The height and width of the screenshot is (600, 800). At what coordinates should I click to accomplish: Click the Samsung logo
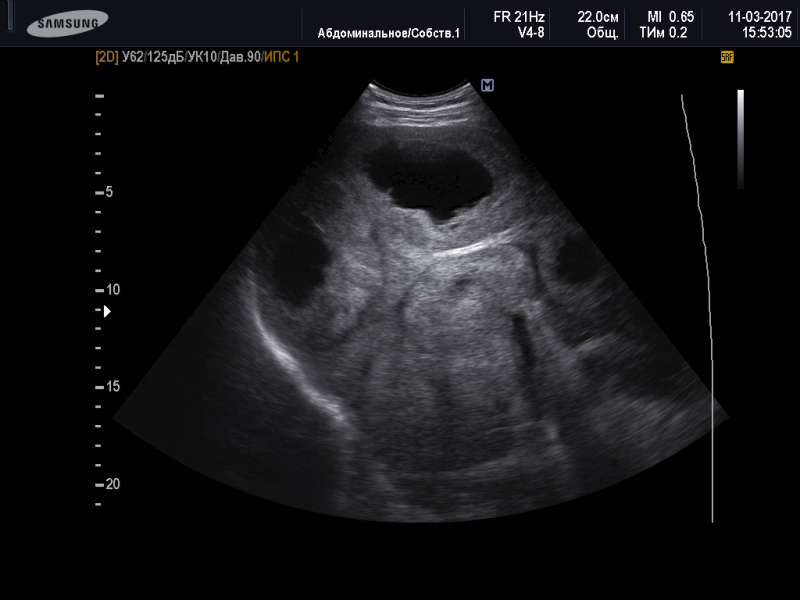click(x=67, y=23)
